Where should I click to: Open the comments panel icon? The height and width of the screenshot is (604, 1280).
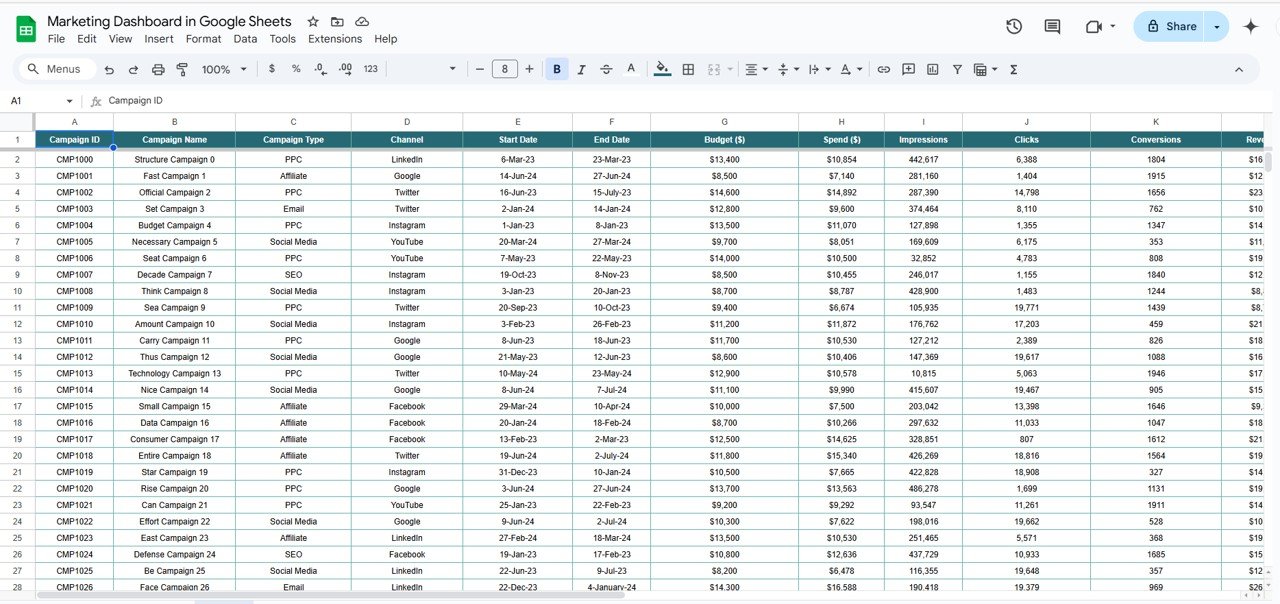pyautogui.click(x=1052, y=27)
